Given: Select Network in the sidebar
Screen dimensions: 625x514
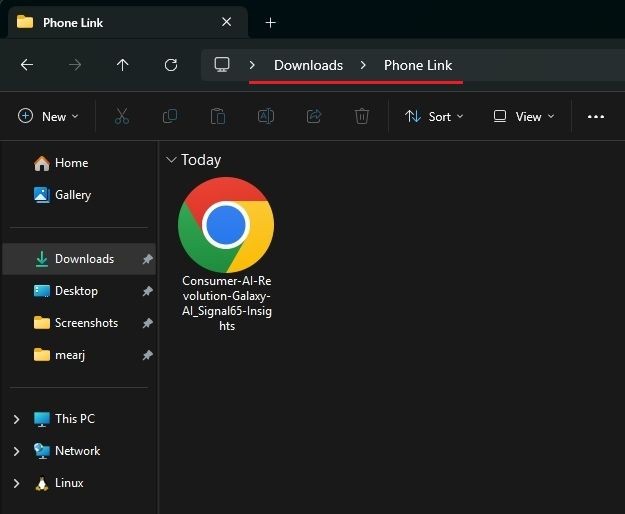Looking at the screenshot, I should pyautogui.click(x=77, y=451).
